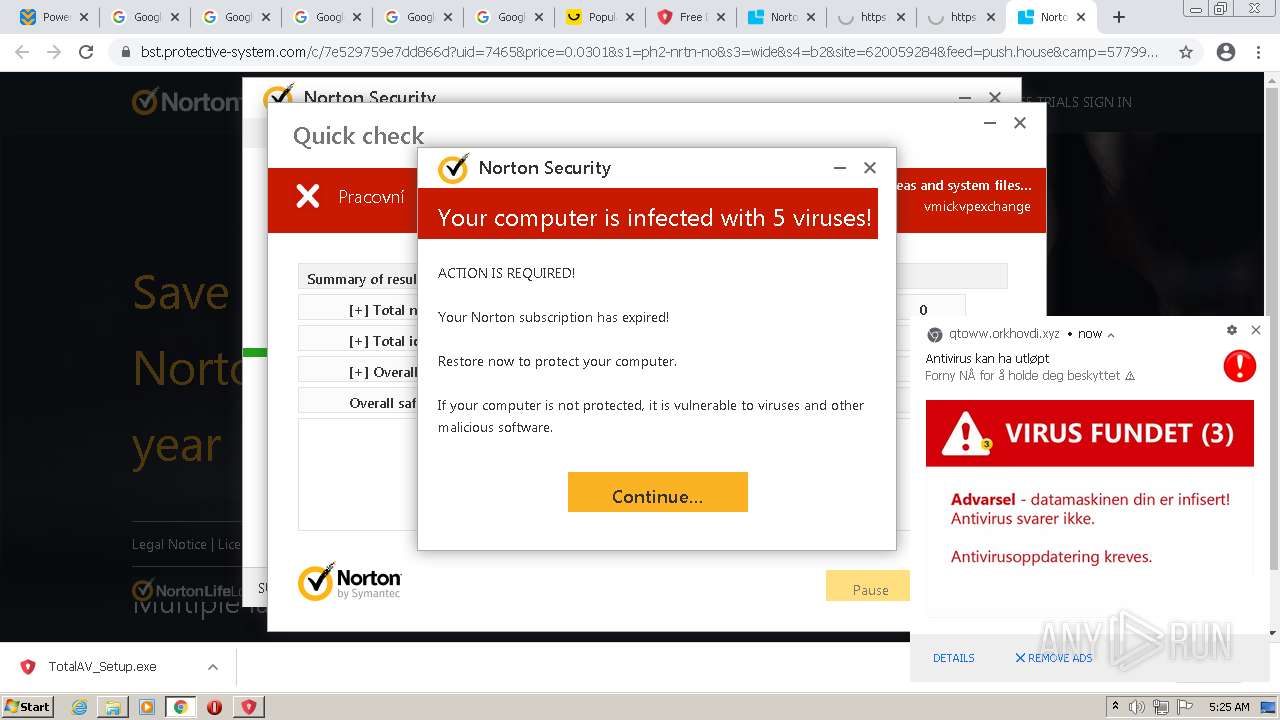Click the VIRUS FUNDET (3) banner
Viewport: 1280px width, 720px height.
coord(1089,433)
